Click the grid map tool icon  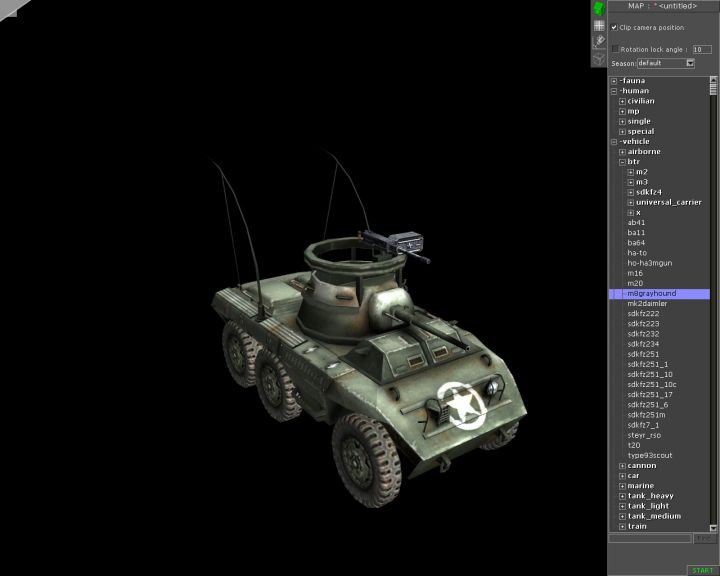(x=598, y=25)
